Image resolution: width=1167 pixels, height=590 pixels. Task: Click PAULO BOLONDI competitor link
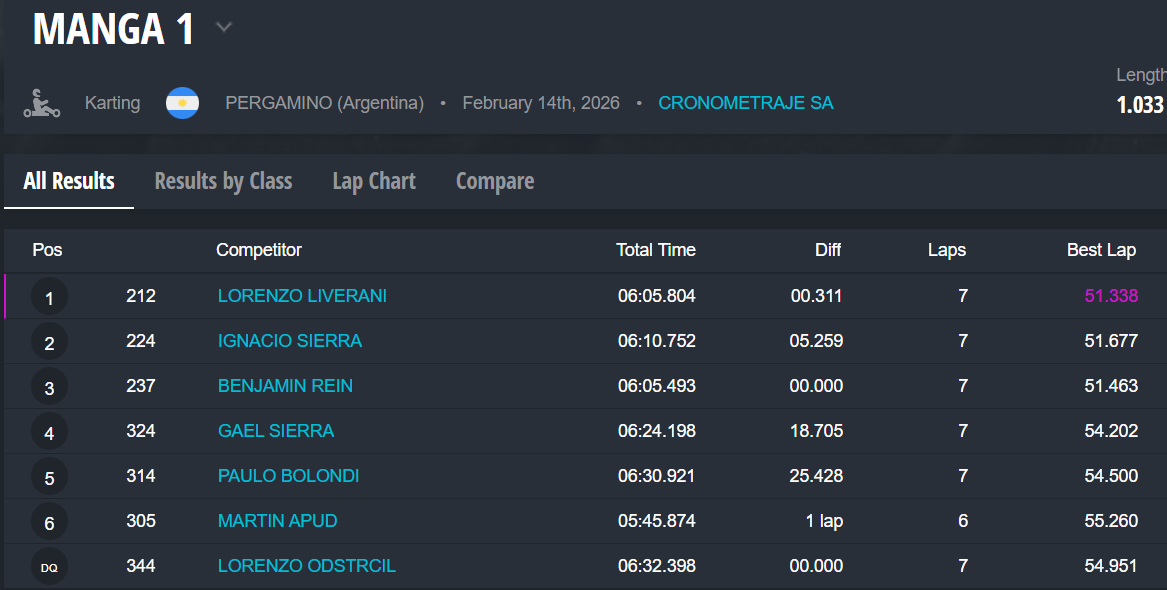288,476
